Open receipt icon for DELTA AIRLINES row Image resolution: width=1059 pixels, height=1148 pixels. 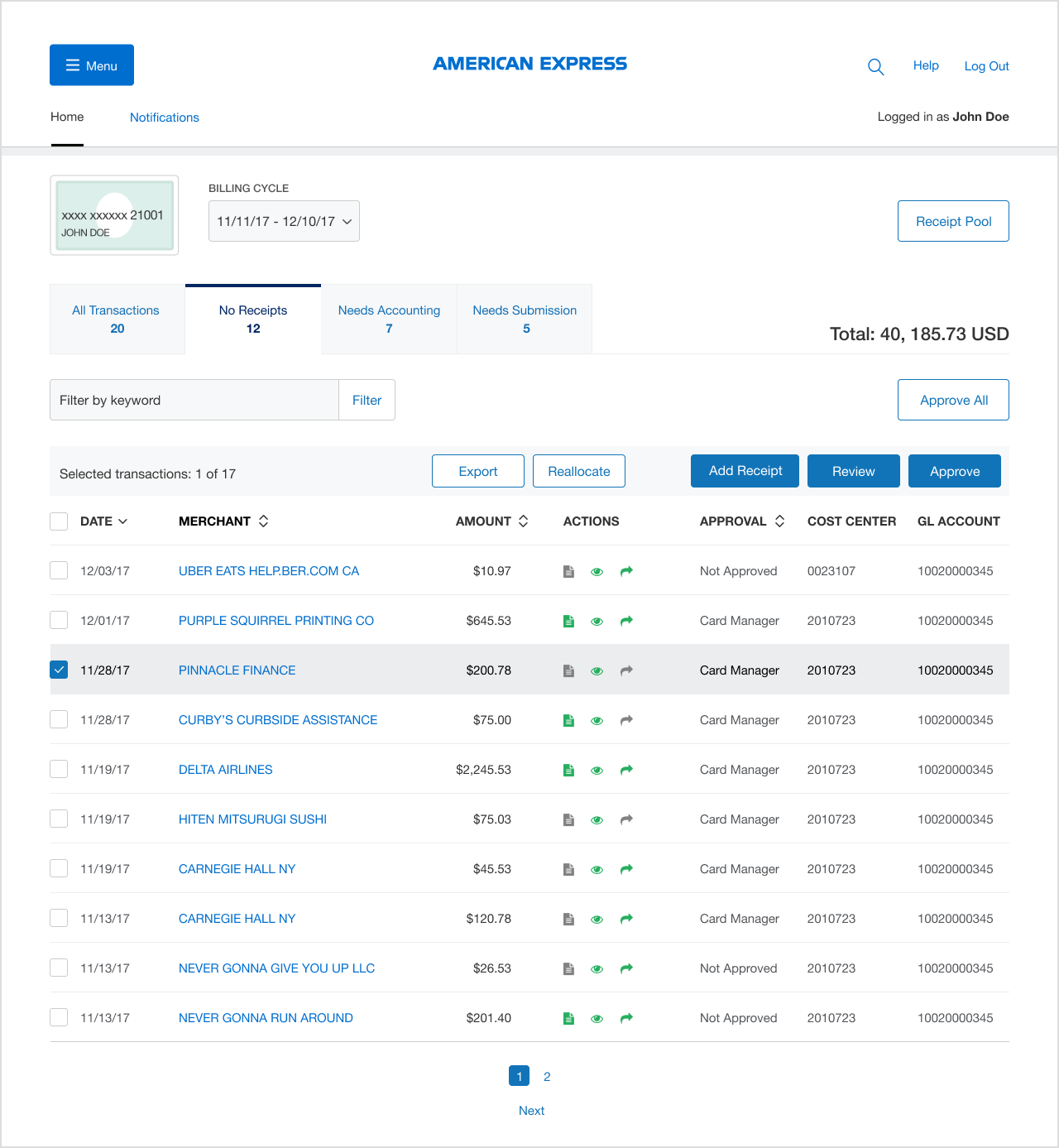[x=568, y=770]
